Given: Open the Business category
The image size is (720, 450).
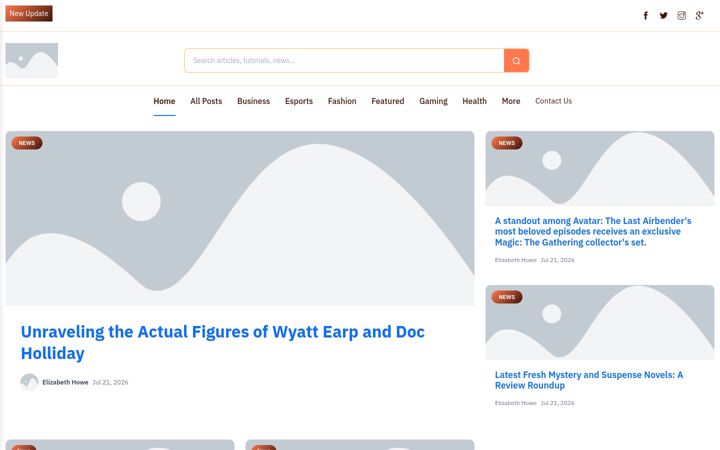Looking at the screenshot, I should pyautogui.click(x=253, y=101).
